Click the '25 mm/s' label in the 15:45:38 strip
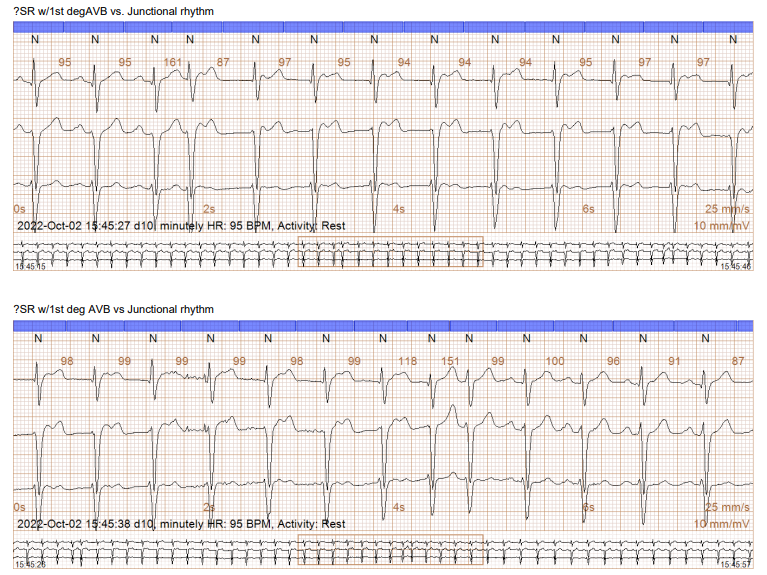 point(727,507)
